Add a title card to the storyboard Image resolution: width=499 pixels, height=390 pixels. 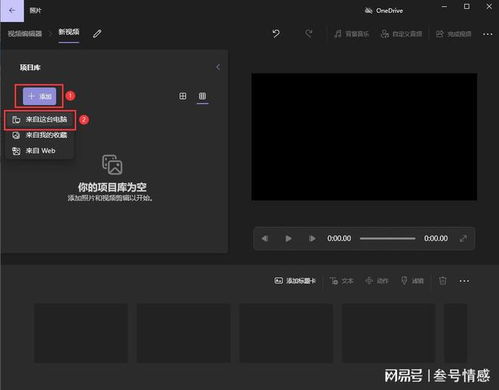click(x=295, y=281)
